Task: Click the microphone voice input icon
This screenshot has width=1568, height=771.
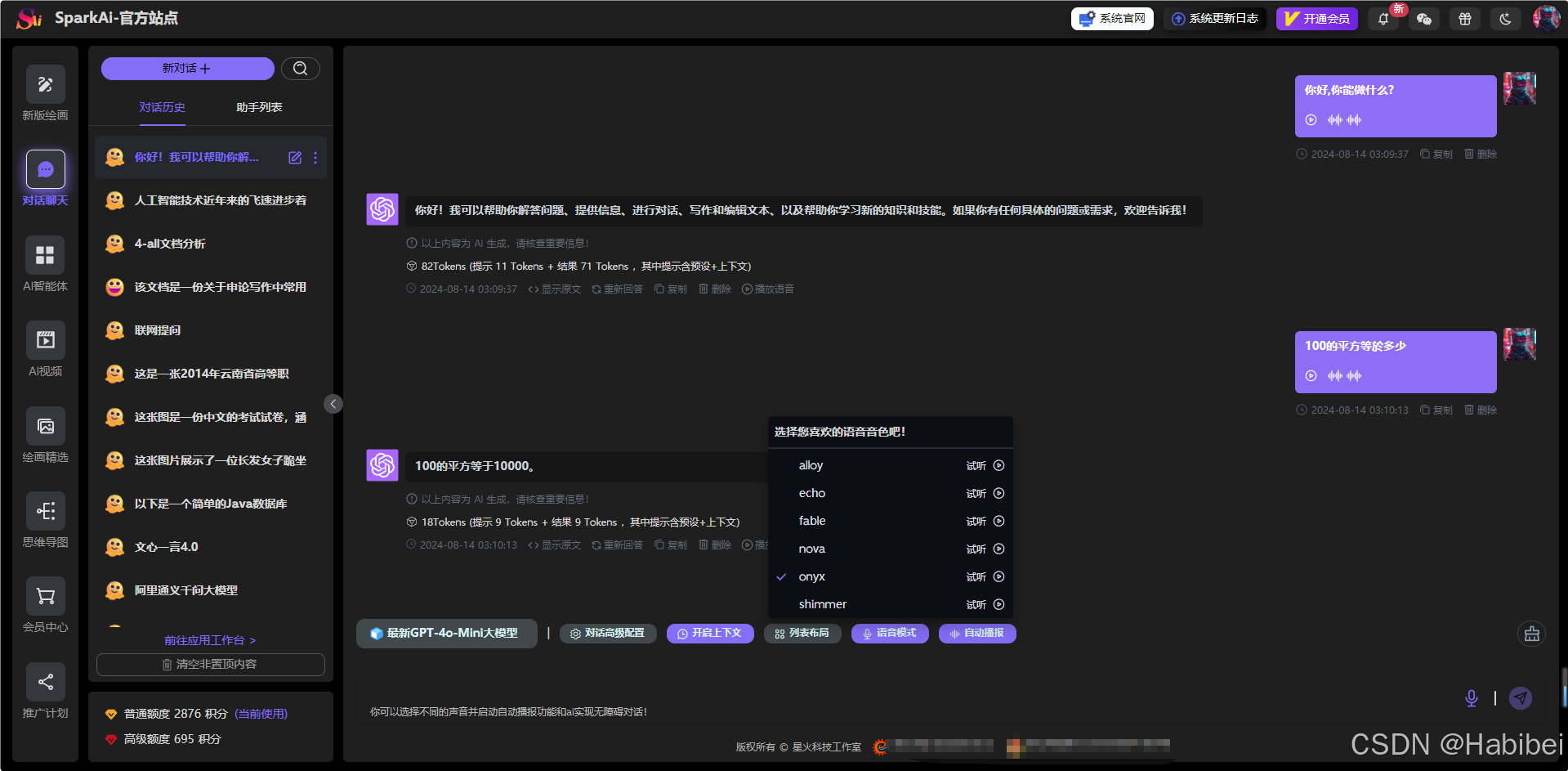Action: click(1472, 697)
